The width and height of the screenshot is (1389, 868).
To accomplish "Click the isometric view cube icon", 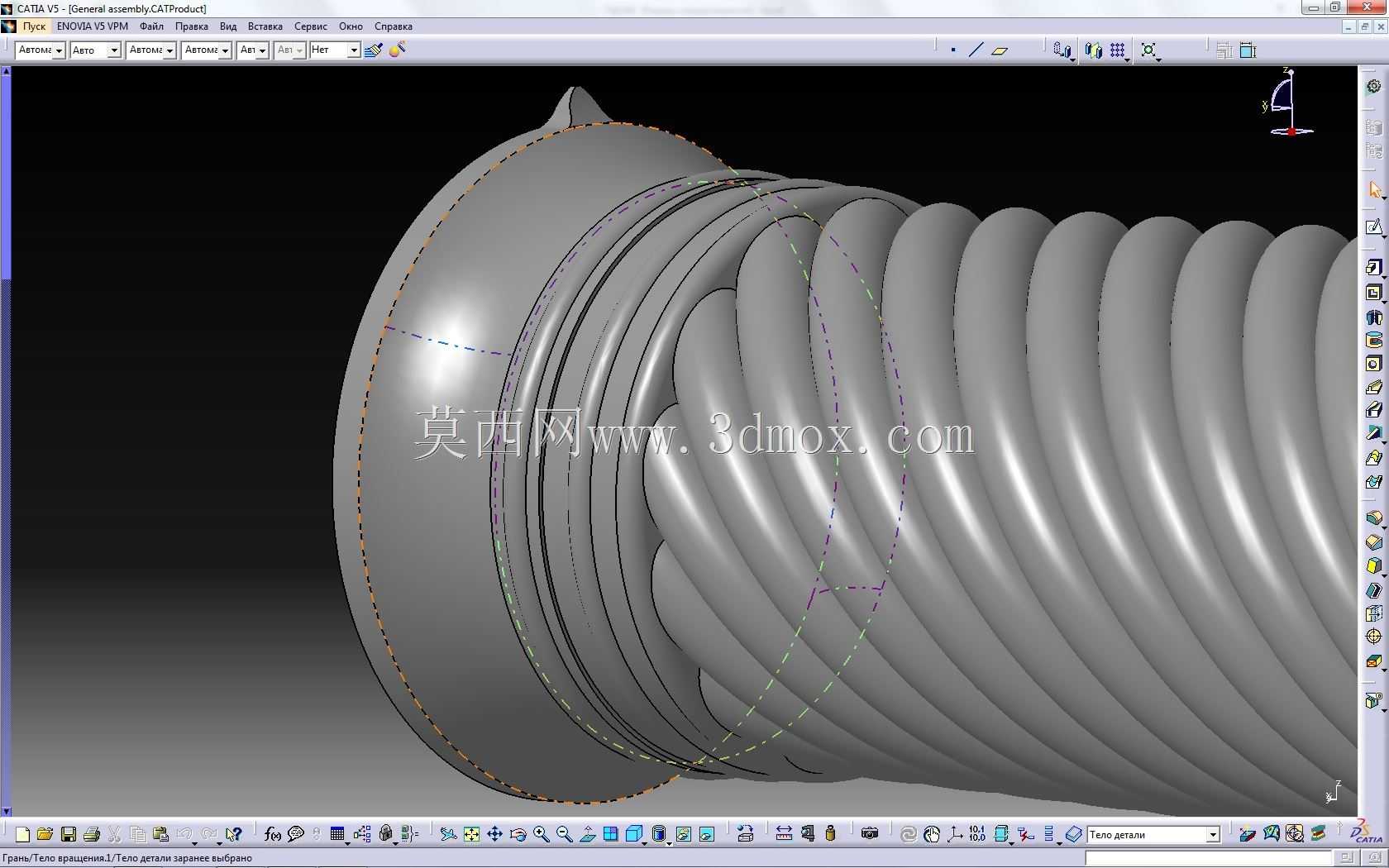I will [633, 834].
